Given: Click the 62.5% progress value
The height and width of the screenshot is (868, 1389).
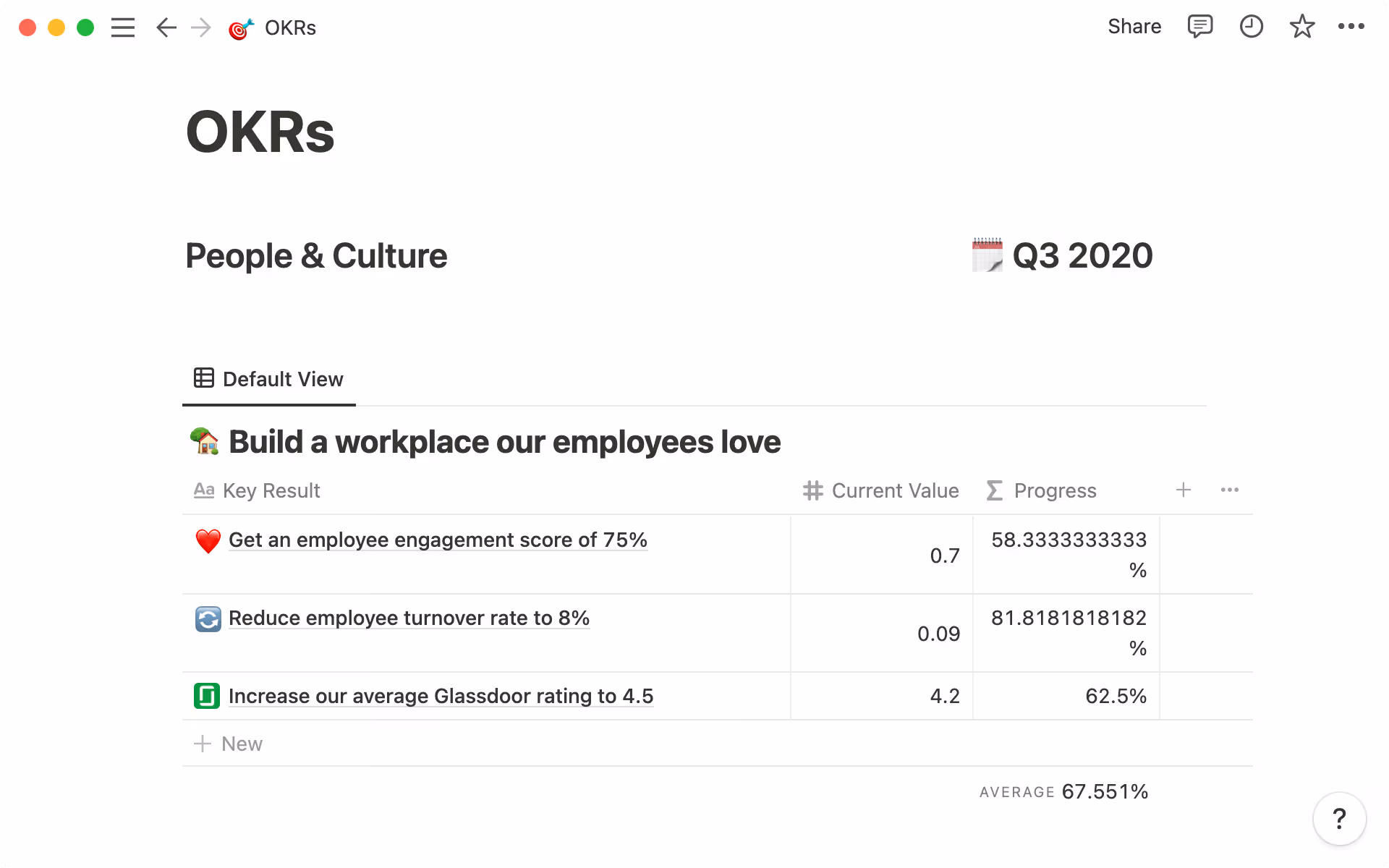Looking at the screenshot, I should pos(1116,696).
